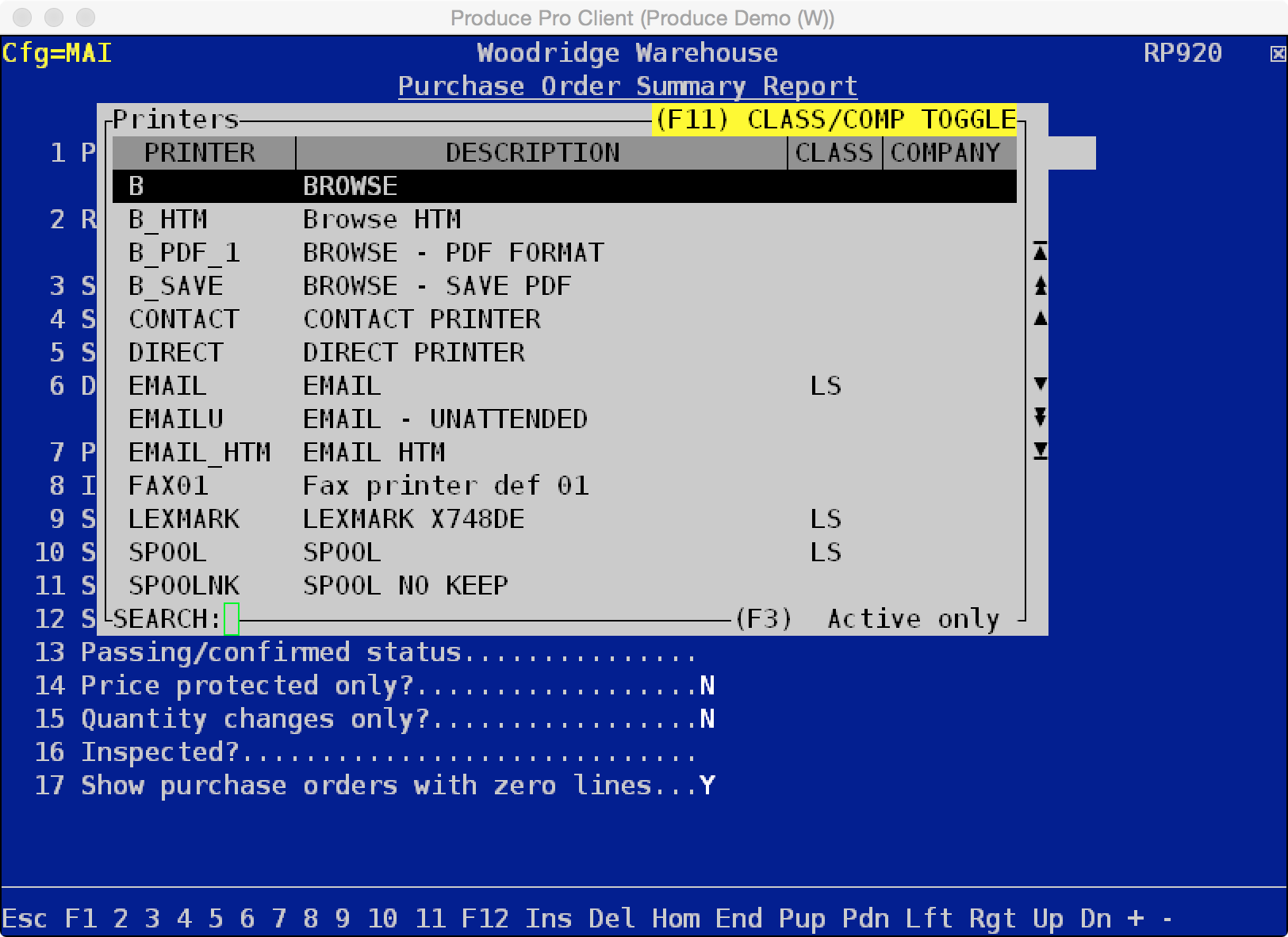
Task: Click F12 in the function key bar
Action: (x=485, y=919)
